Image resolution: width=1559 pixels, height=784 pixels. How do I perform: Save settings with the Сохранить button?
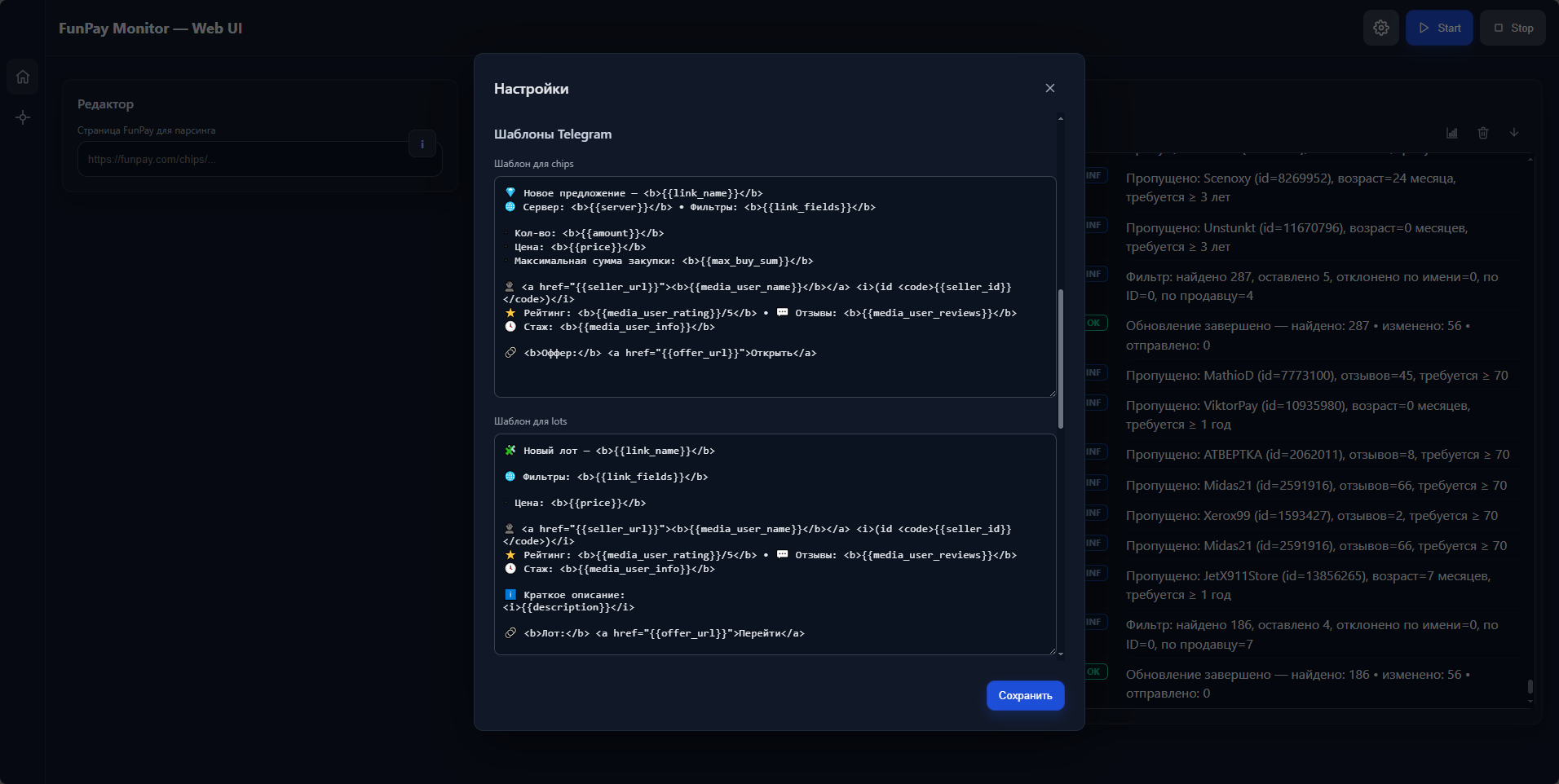pos(1025,695)
